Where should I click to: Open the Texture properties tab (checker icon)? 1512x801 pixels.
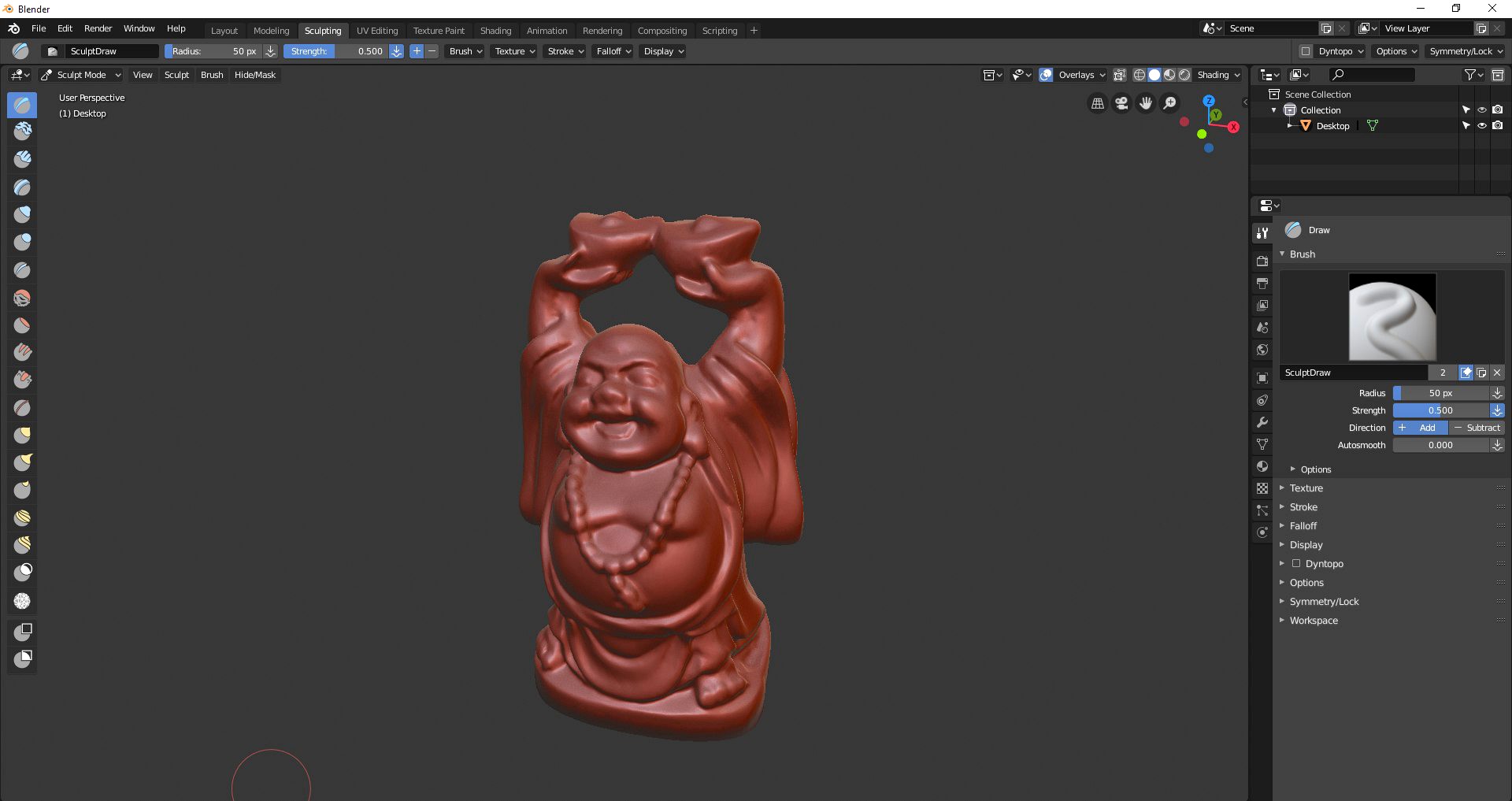1262,488
